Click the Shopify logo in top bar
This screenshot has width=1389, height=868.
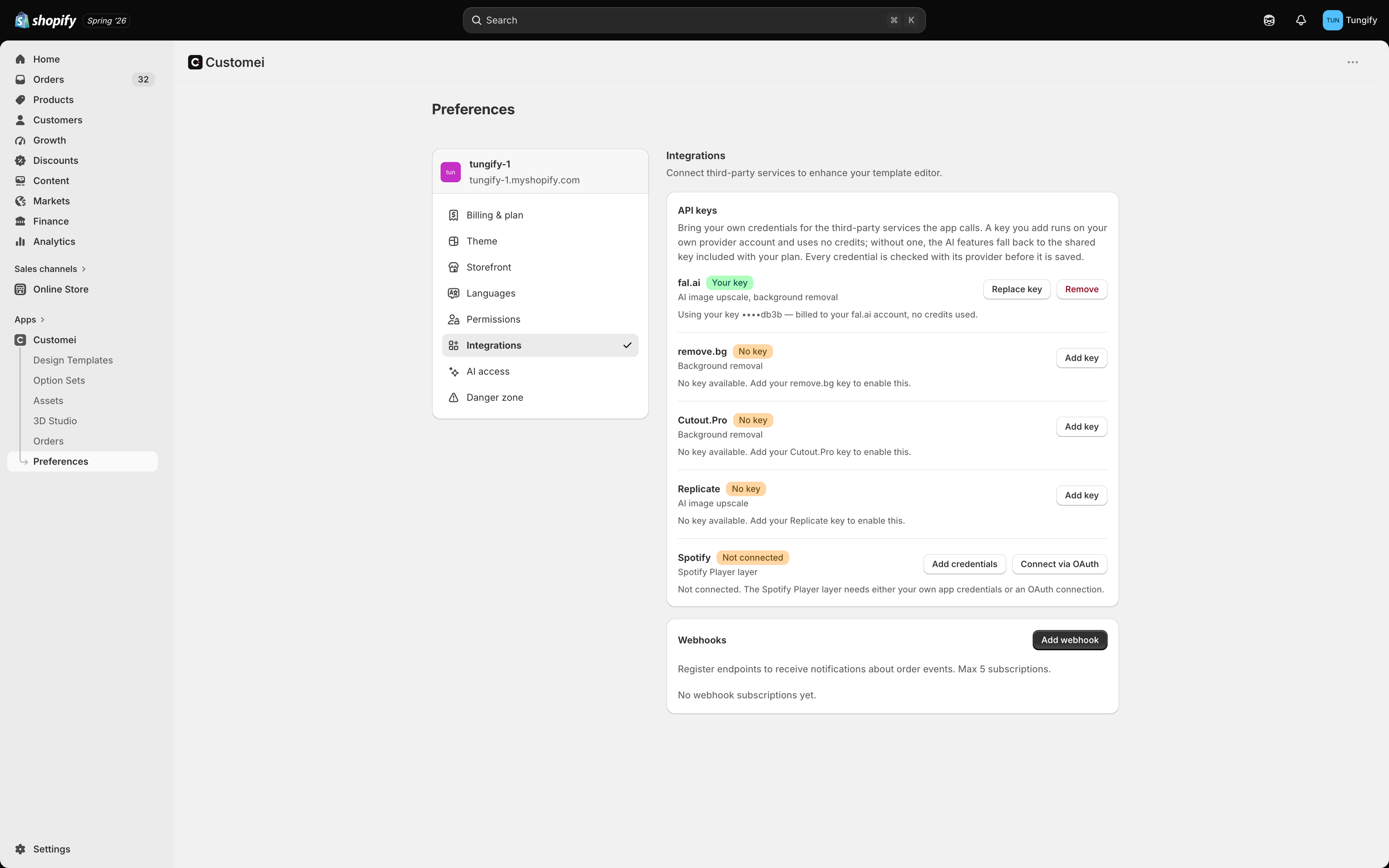point(45,21)
